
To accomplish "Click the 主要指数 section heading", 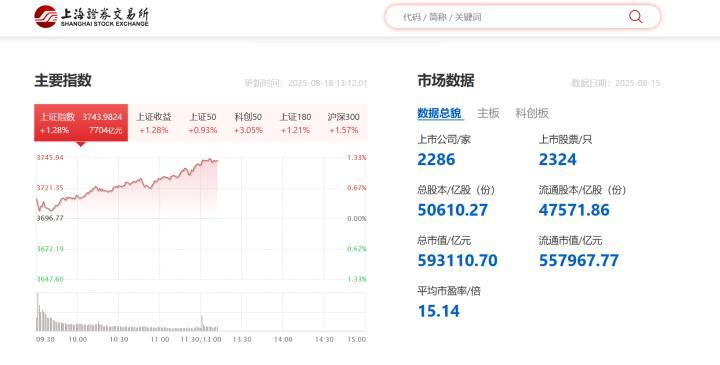I will [63, 80].
